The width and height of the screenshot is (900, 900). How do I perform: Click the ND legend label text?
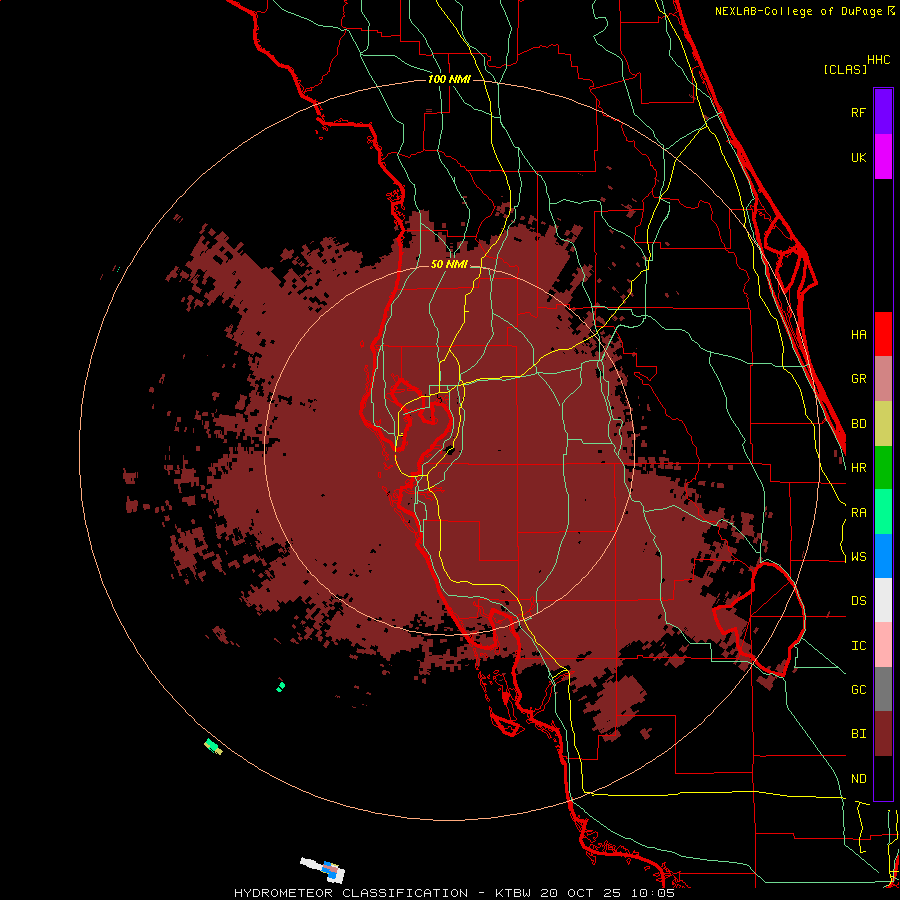tap(858, 778)
